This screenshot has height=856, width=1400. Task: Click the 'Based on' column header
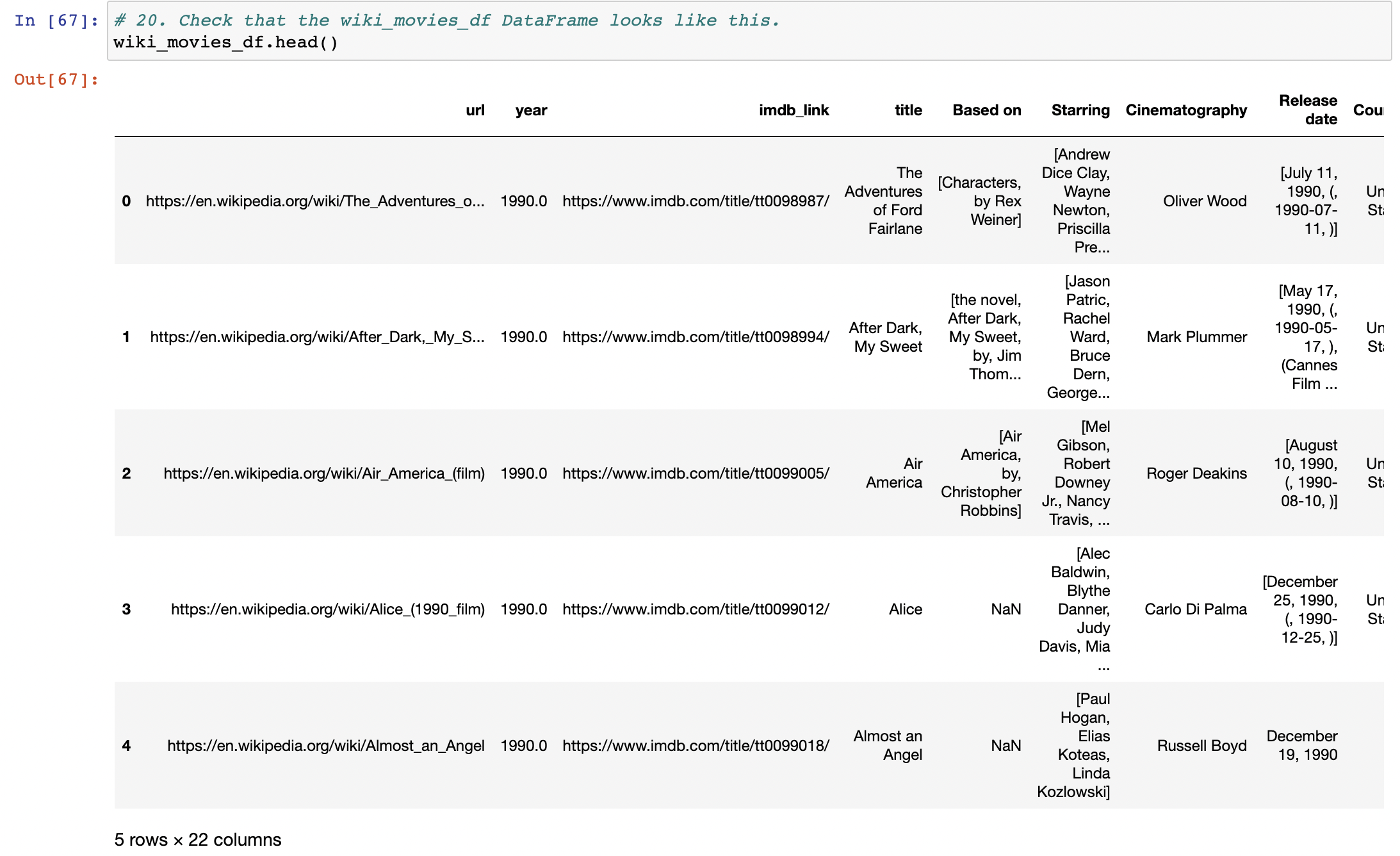coord(987,110)
